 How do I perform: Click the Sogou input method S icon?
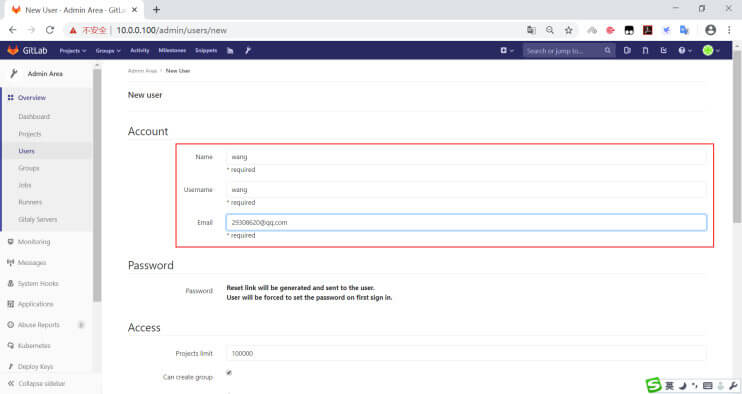click(x=654, y=385)
